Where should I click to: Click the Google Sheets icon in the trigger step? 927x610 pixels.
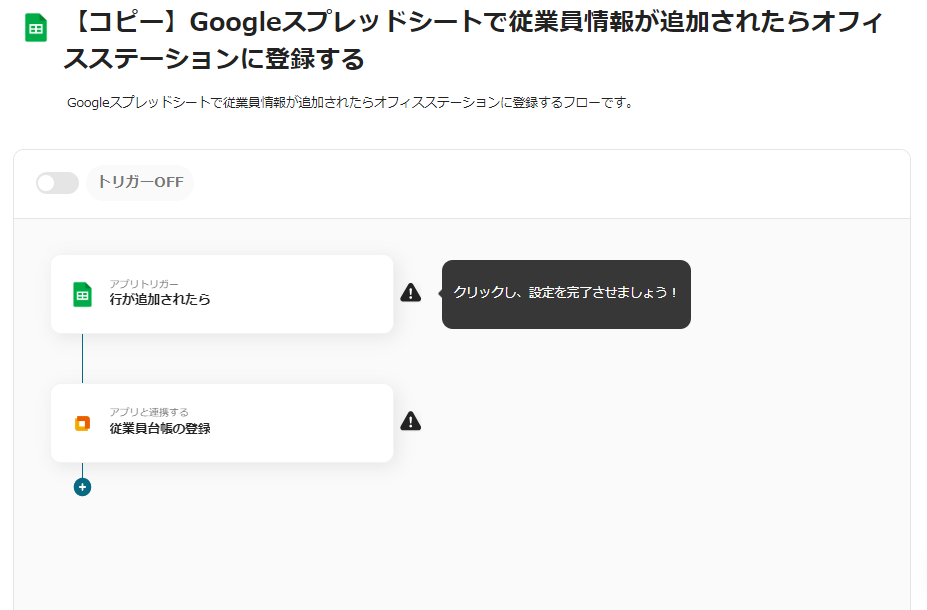(82, 294)
